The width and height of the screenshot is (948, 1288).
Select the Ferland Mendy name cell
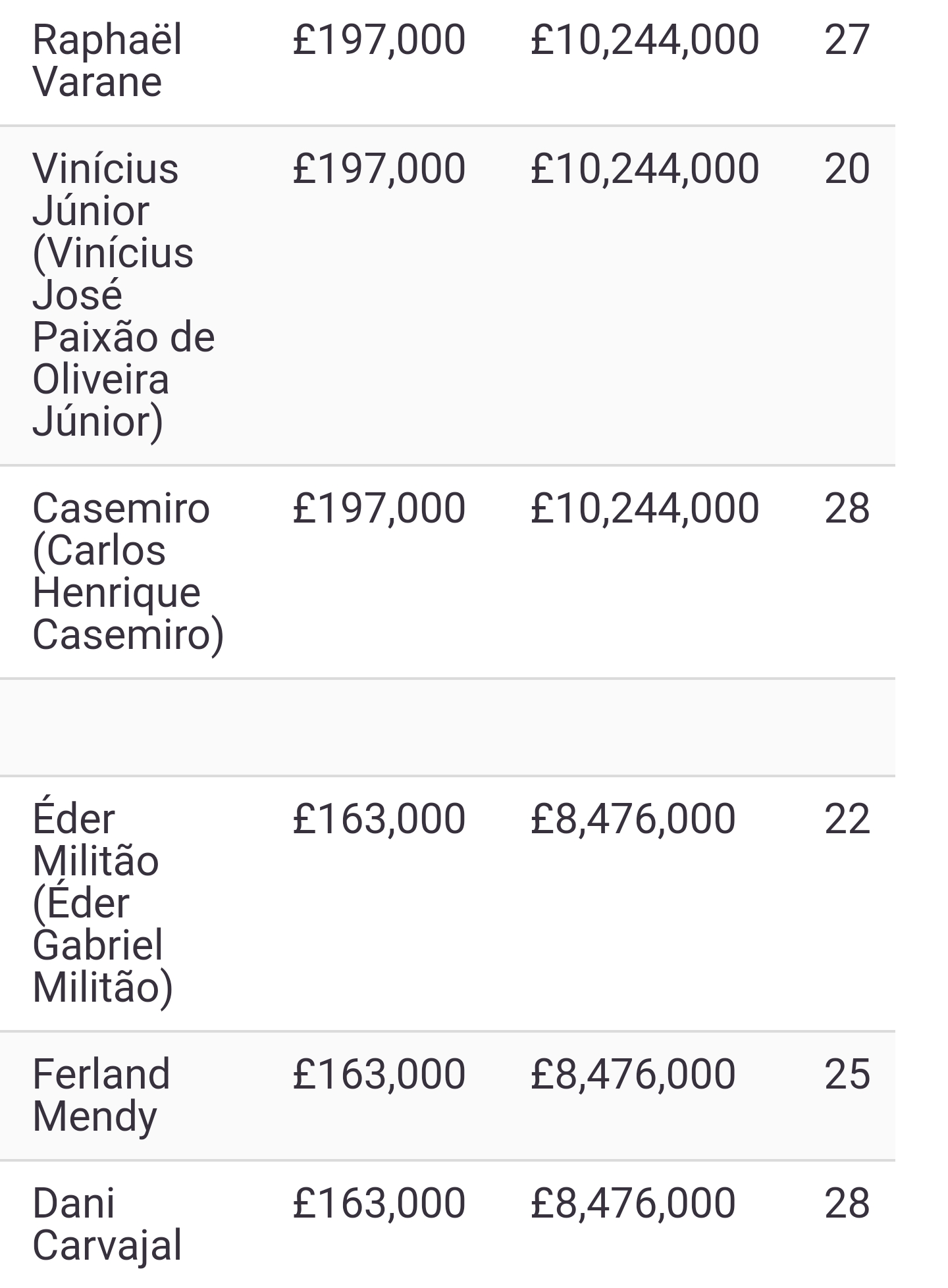point(101,1095)
